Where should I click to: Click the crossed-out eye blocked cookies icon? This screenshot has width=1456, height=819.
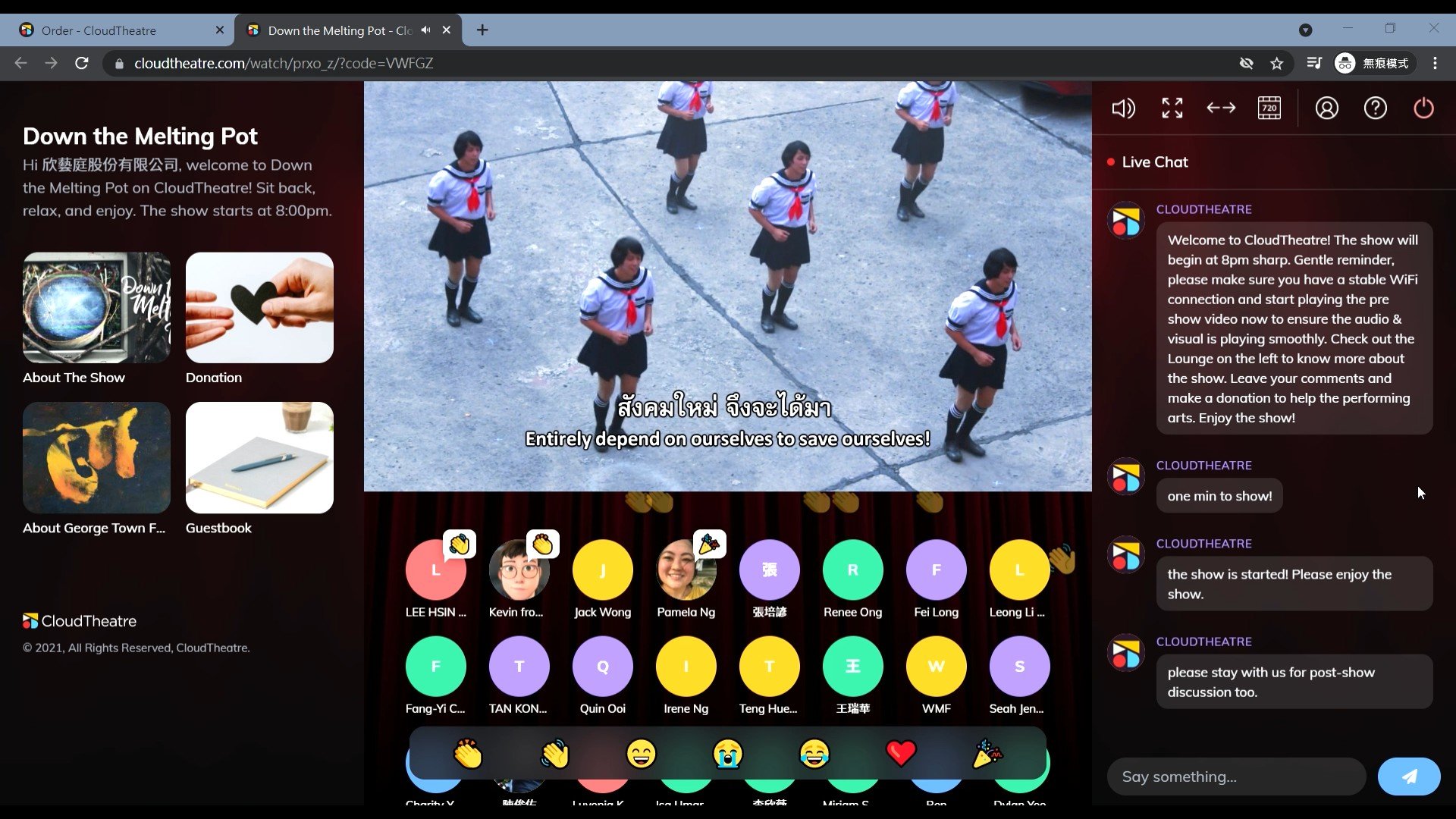coord(1246,63)
